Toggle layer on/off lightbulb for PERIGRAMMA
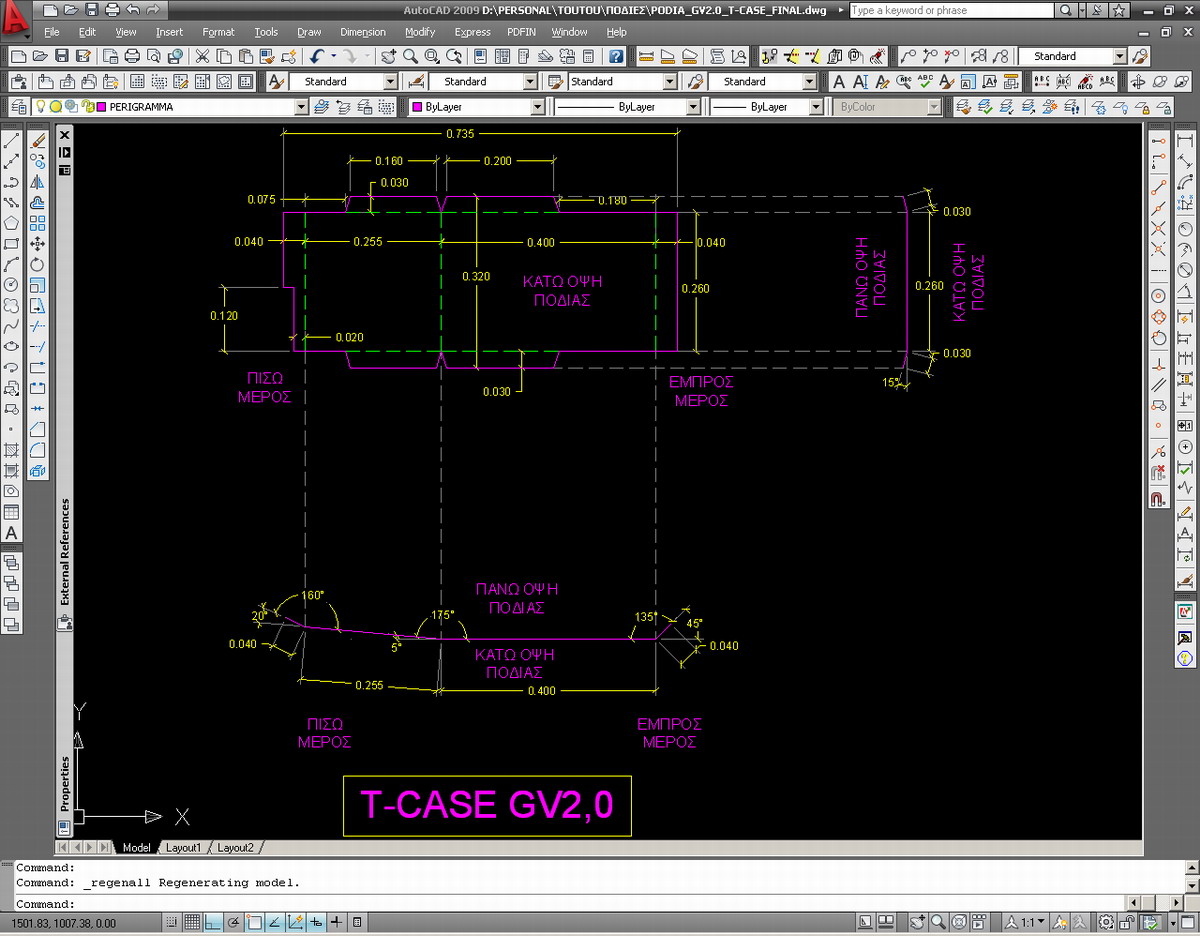Viewport: 1200px width, 936px height. point(42,106)
